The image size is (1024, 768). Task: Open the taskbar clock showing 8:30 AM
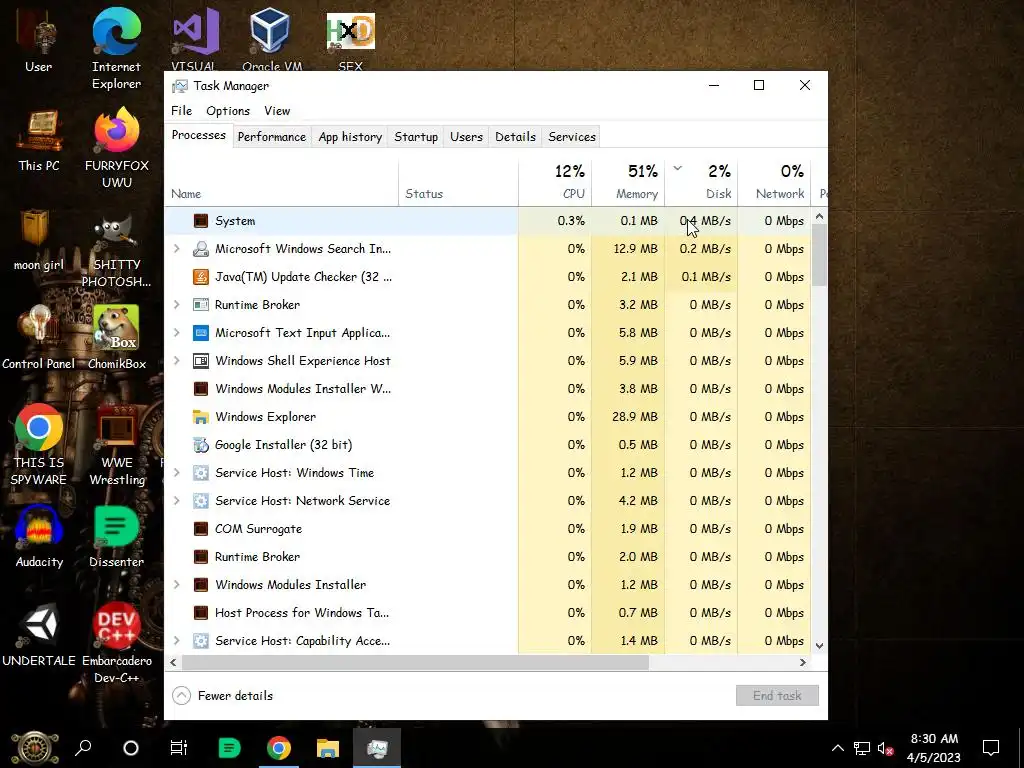pyautogui.click(x=934, y=748)
